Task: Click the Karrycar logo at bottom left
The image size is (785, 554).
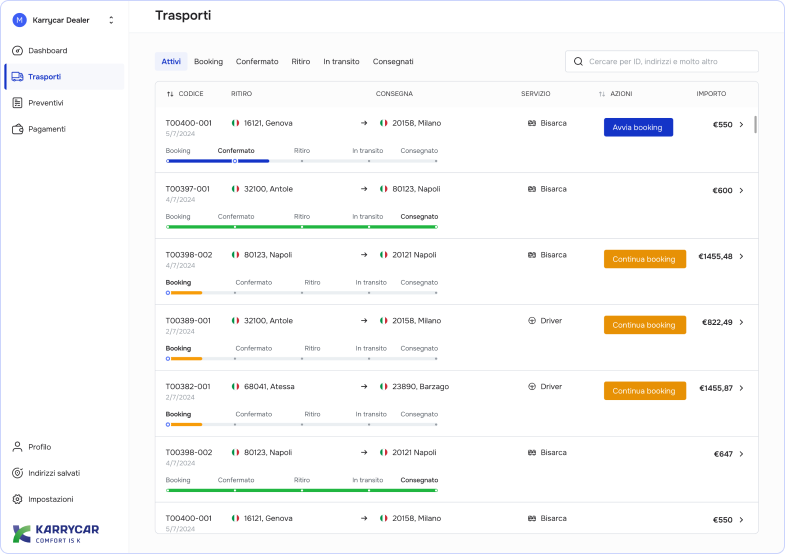Action: pyautogui.click(x=55, y=534)
